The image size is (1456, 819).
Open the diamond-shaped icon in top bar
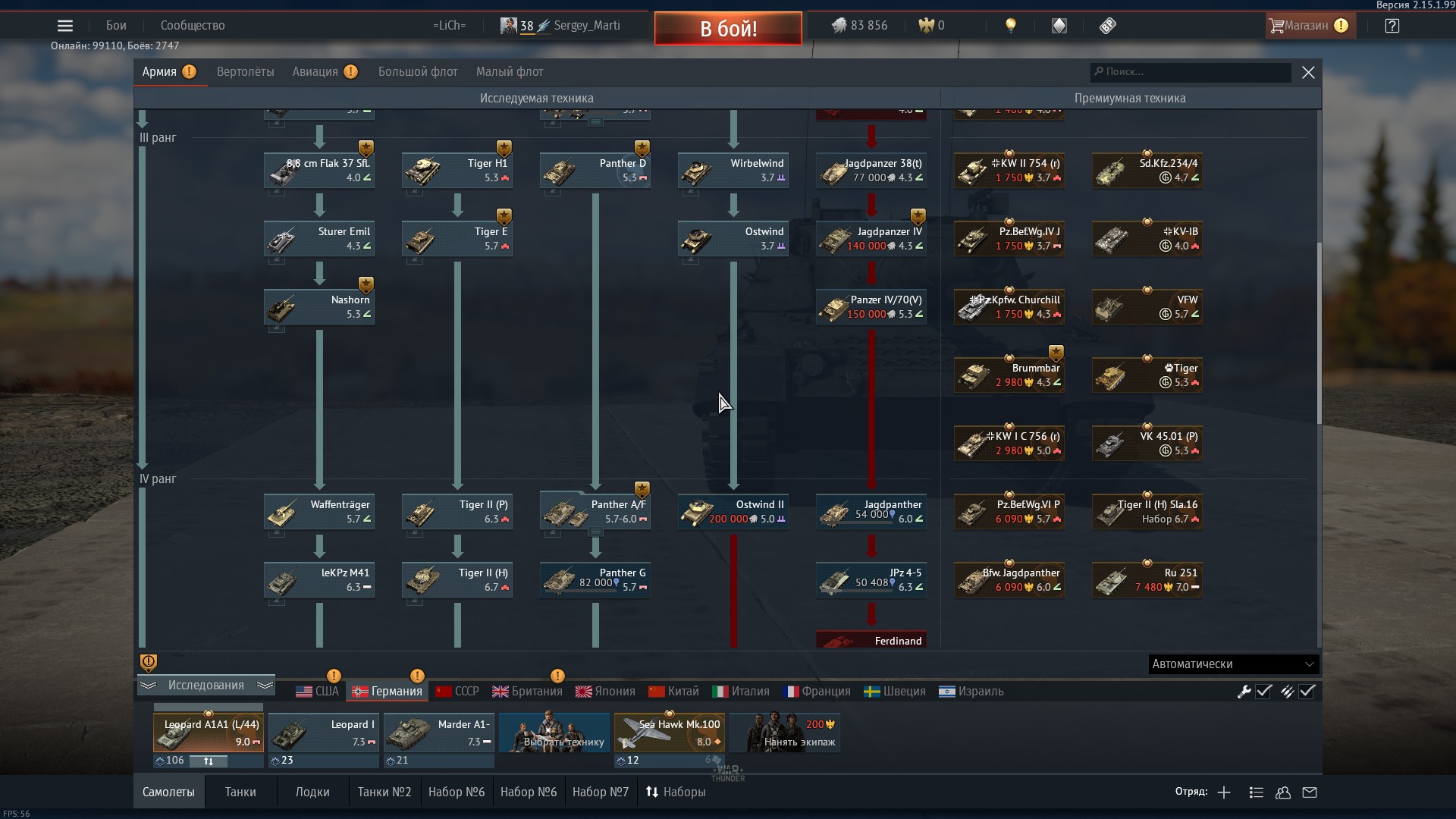[1059, 26]
